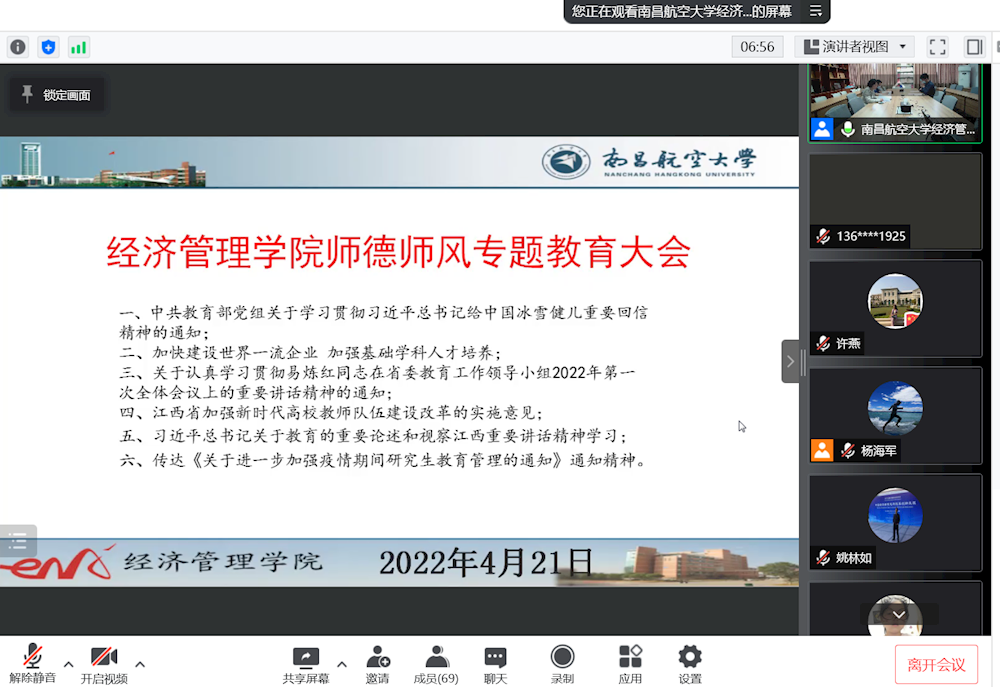This screenshot has width=1000, height=687.
Task: Open the screen-share options menu icon
Action: 816,11
